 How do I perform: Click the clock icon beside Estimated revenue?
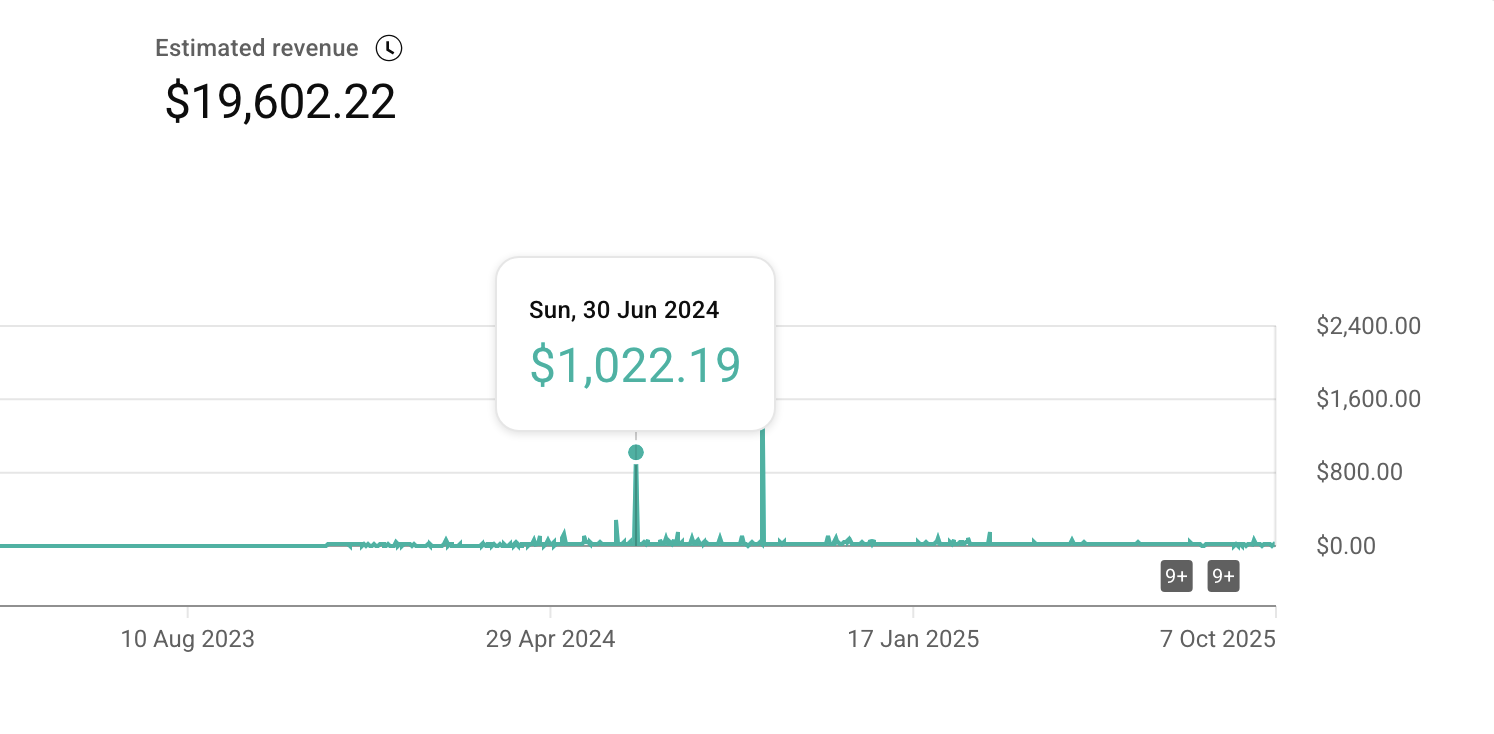[389, 48]
